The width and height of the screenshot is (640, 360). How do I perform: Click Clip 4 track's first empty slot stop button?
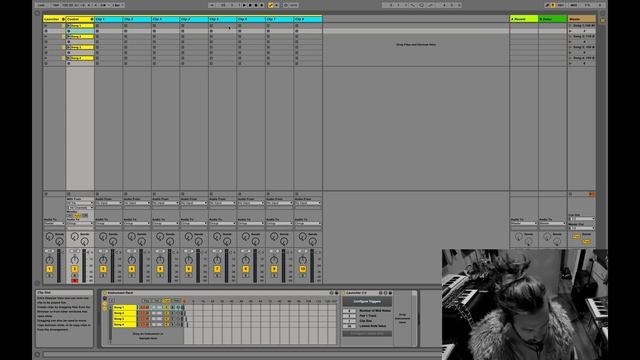click(x=183, y=26)
